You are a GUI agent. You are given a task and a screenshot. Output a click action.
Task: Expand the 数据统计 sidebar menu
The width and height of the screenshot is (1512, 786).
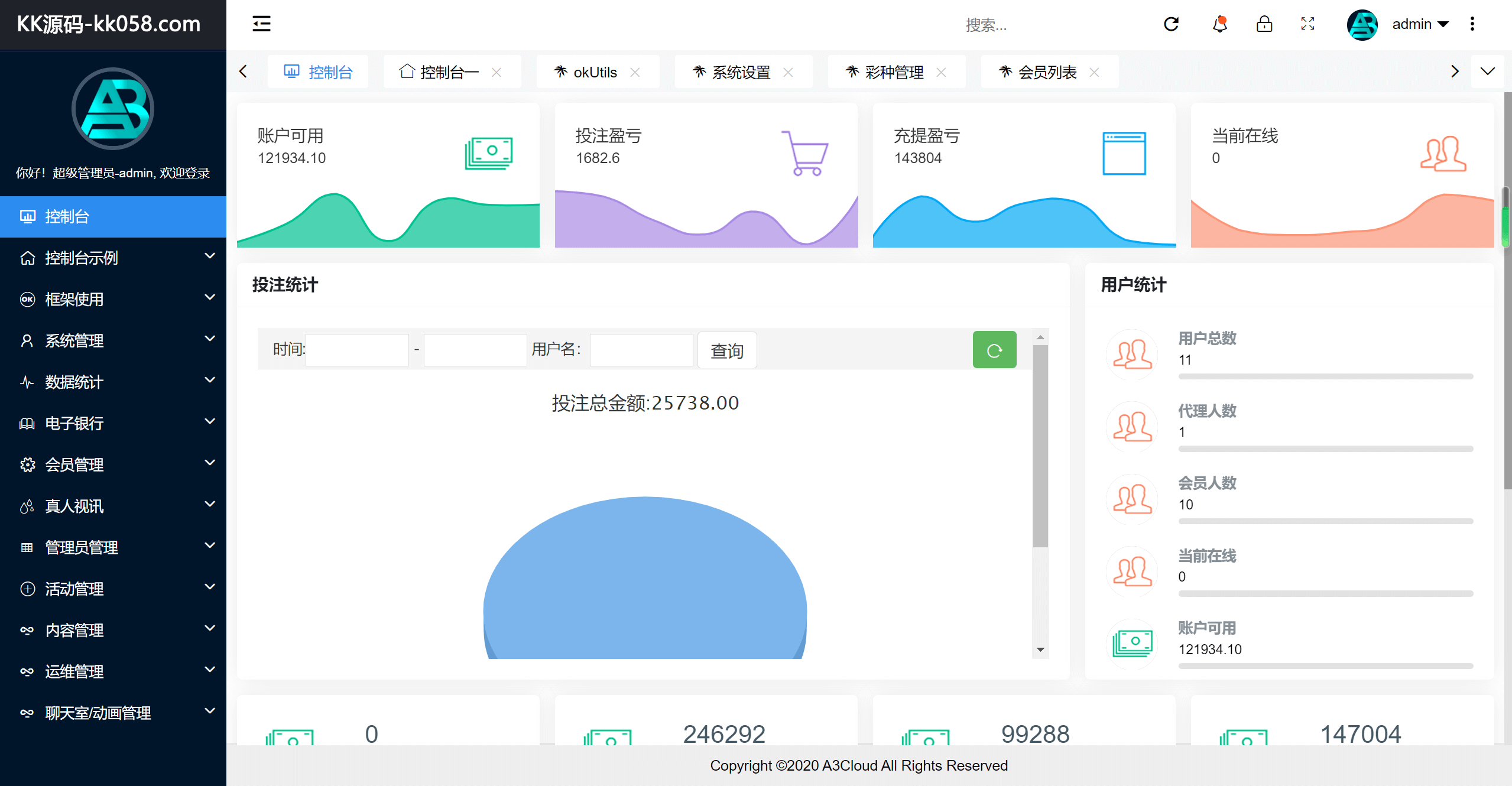click(113, 382)
